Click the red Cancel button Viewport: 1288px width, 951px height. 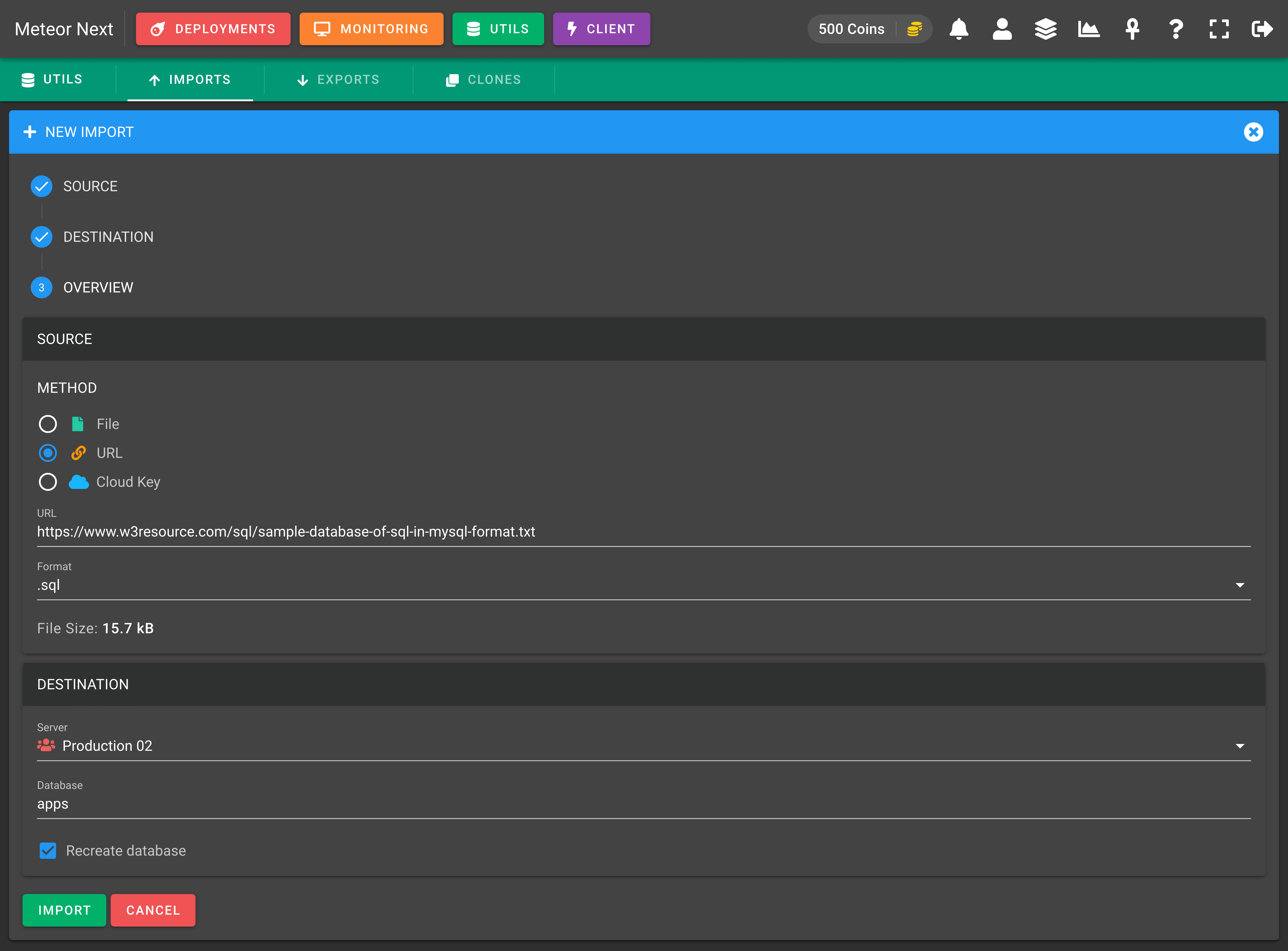click(x=153, y=910)
